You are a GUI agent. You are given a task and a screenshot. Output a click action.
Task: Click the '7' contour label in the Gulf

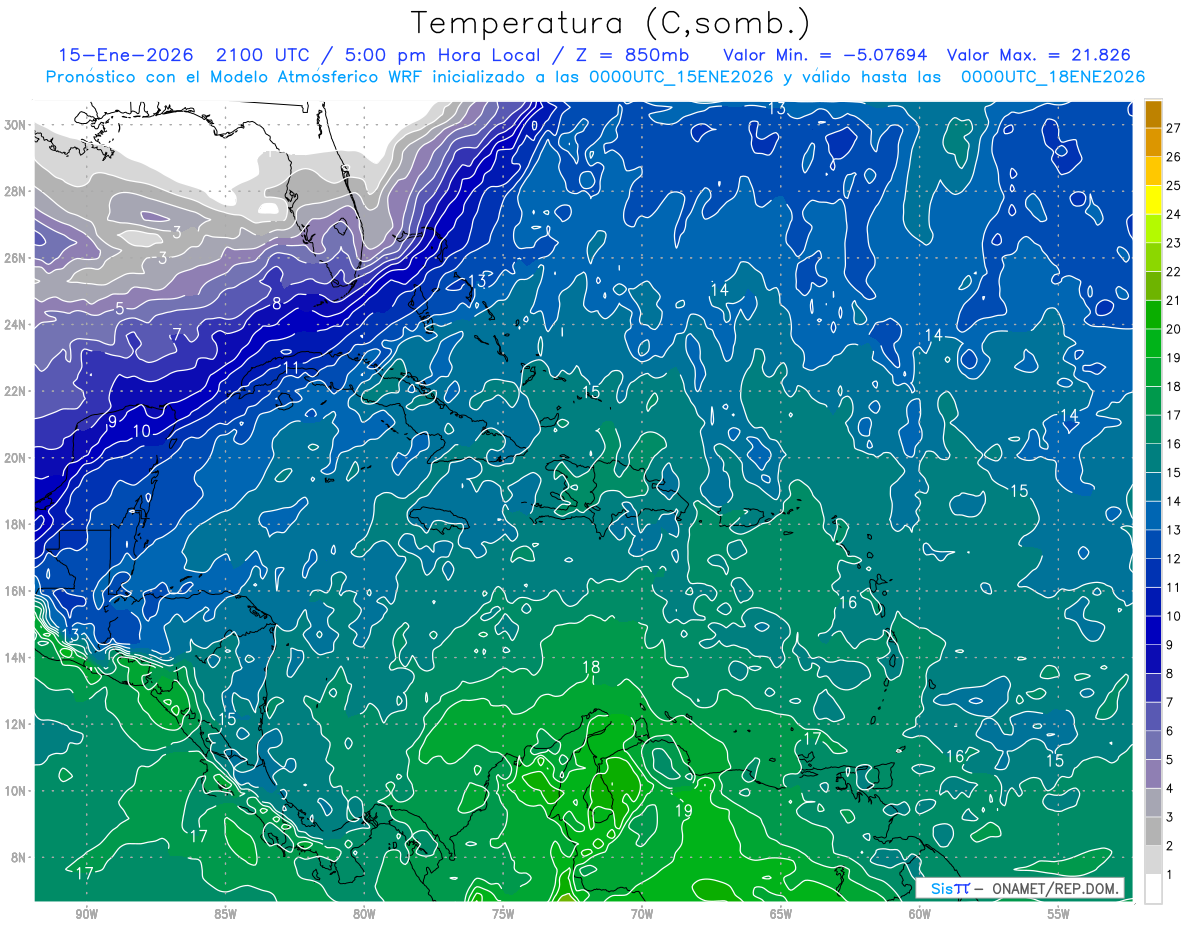176,334
